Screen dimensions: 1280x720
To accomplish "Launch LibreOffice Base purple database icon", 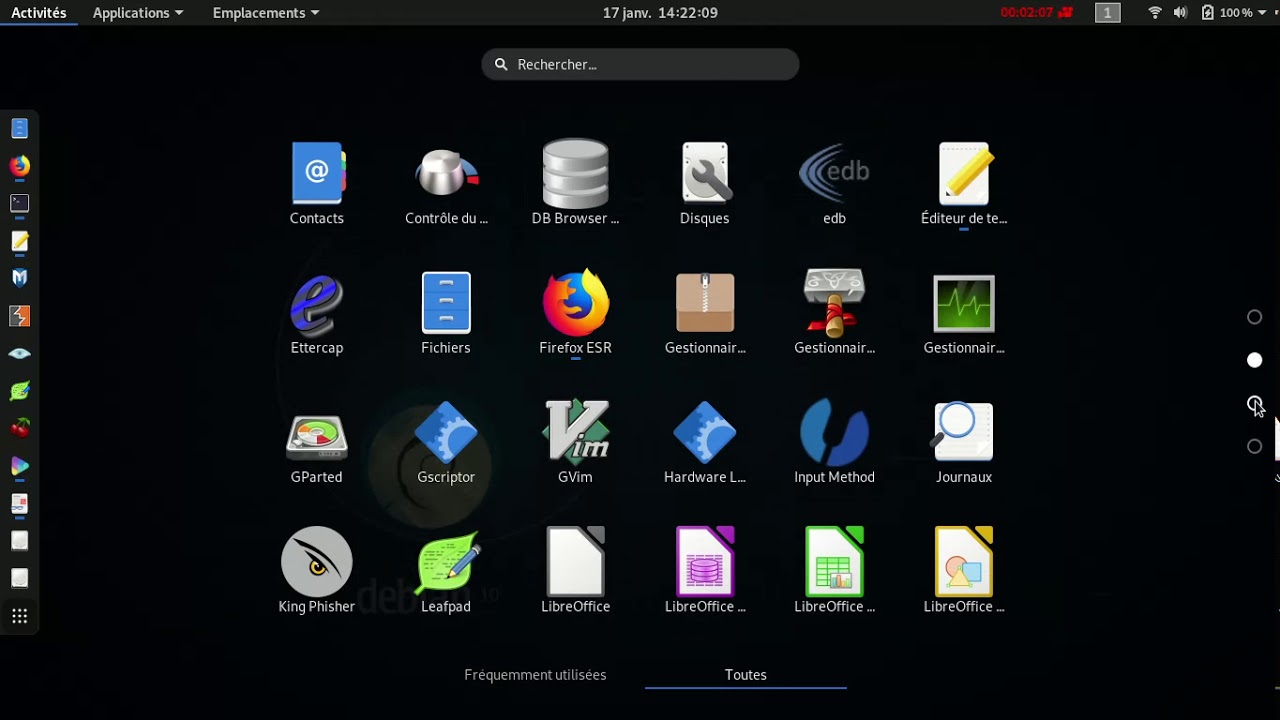I will (705, 573).
